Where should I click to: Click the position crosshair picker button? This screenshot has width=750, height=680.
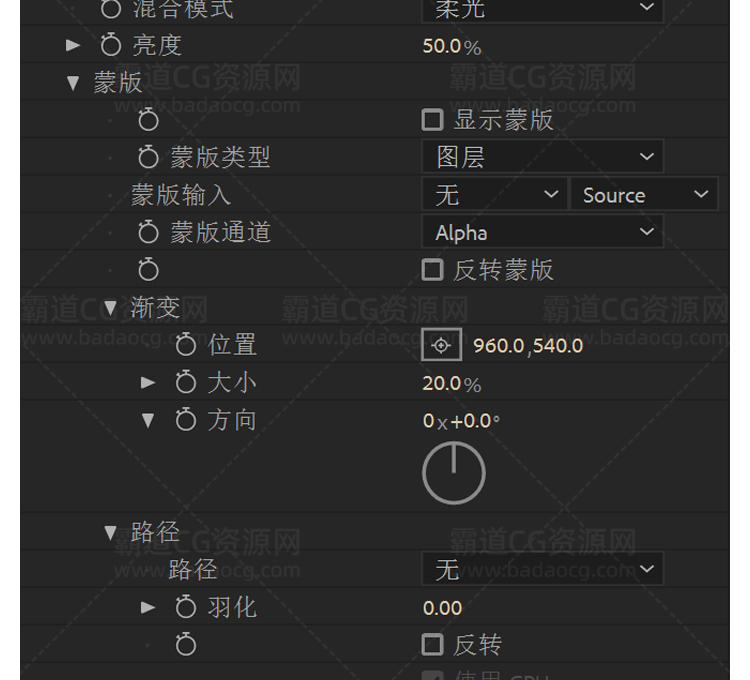[x=441, y=345]
